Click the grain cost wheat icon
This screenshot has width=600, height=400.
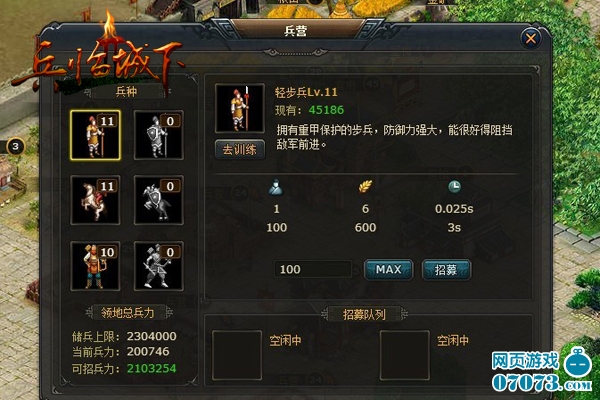point(365,187)
